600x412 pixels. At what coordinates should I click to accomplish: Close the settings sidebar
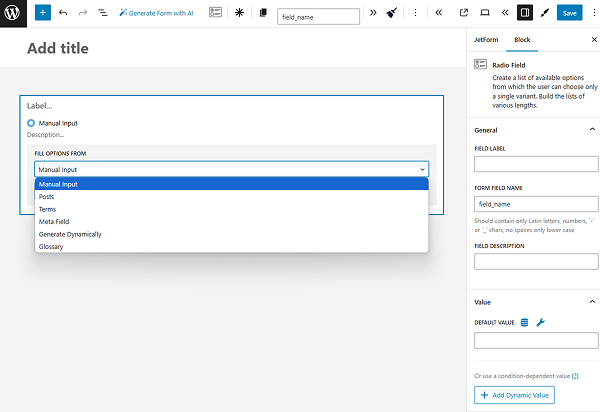tap(594, 39)
